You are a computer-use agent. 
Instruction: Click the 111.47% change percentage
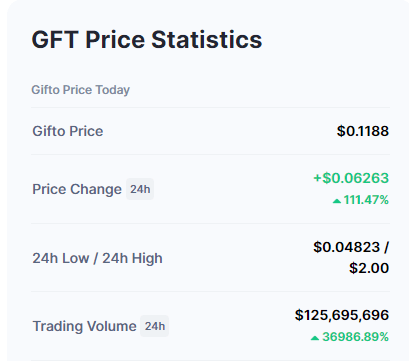coord(366,200)
